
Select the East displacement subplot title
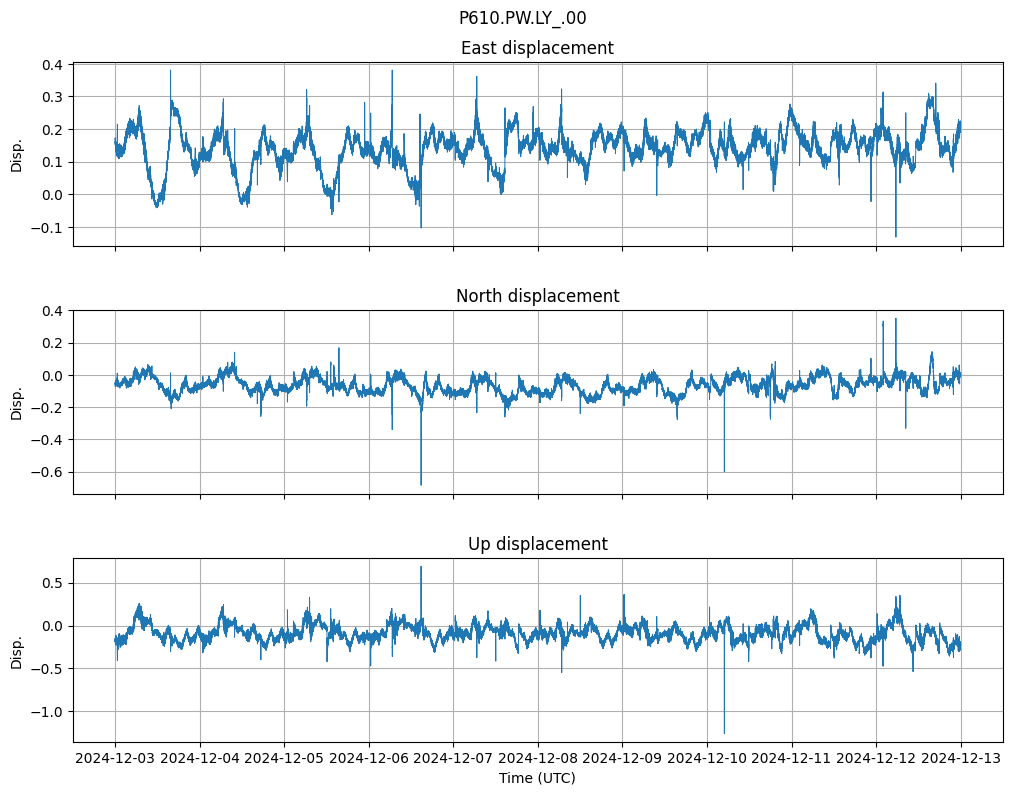pos(537,48)
